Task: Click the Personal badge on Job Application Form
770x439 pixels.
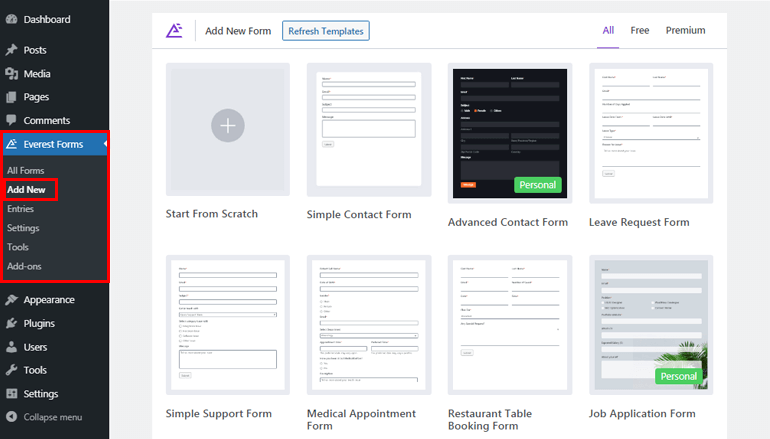Action: click(x=678, y=376)
